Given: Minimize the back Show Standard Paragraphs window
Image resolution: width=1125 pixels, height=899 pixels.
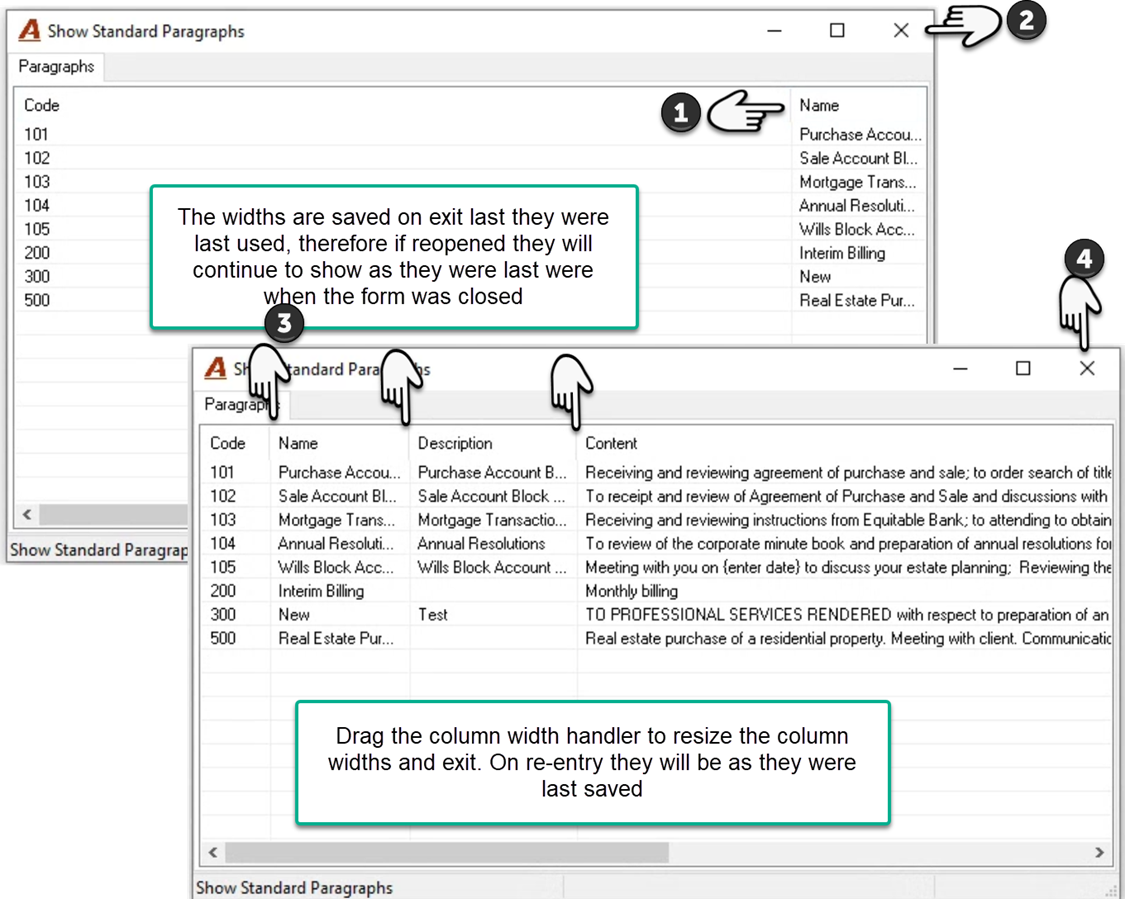Looking at the screenshot, I should 774,31.
